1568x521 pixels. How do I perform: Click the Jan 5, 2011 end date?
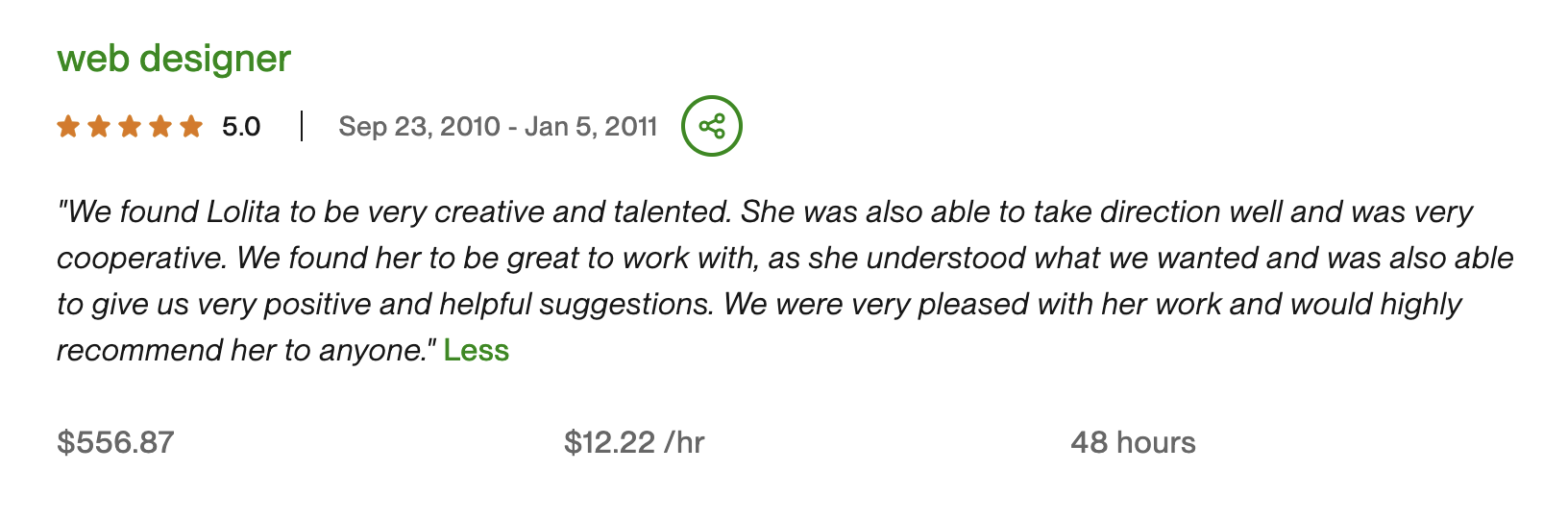click(x=591, y=127)
